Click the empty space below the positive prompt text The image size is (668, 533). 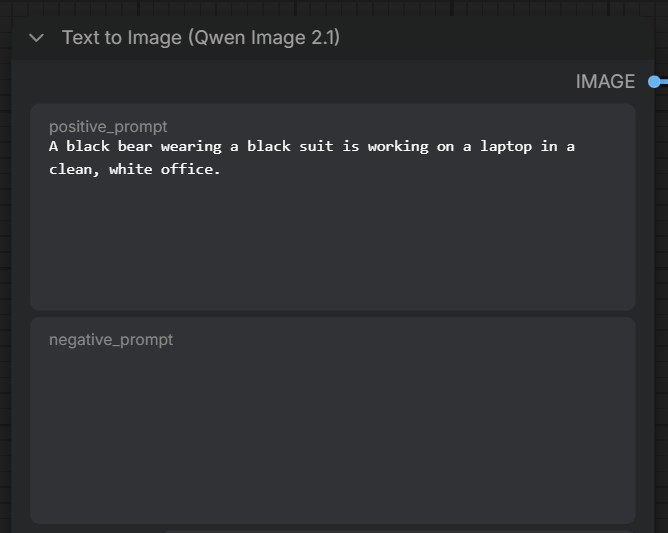[x=333, y=243]
